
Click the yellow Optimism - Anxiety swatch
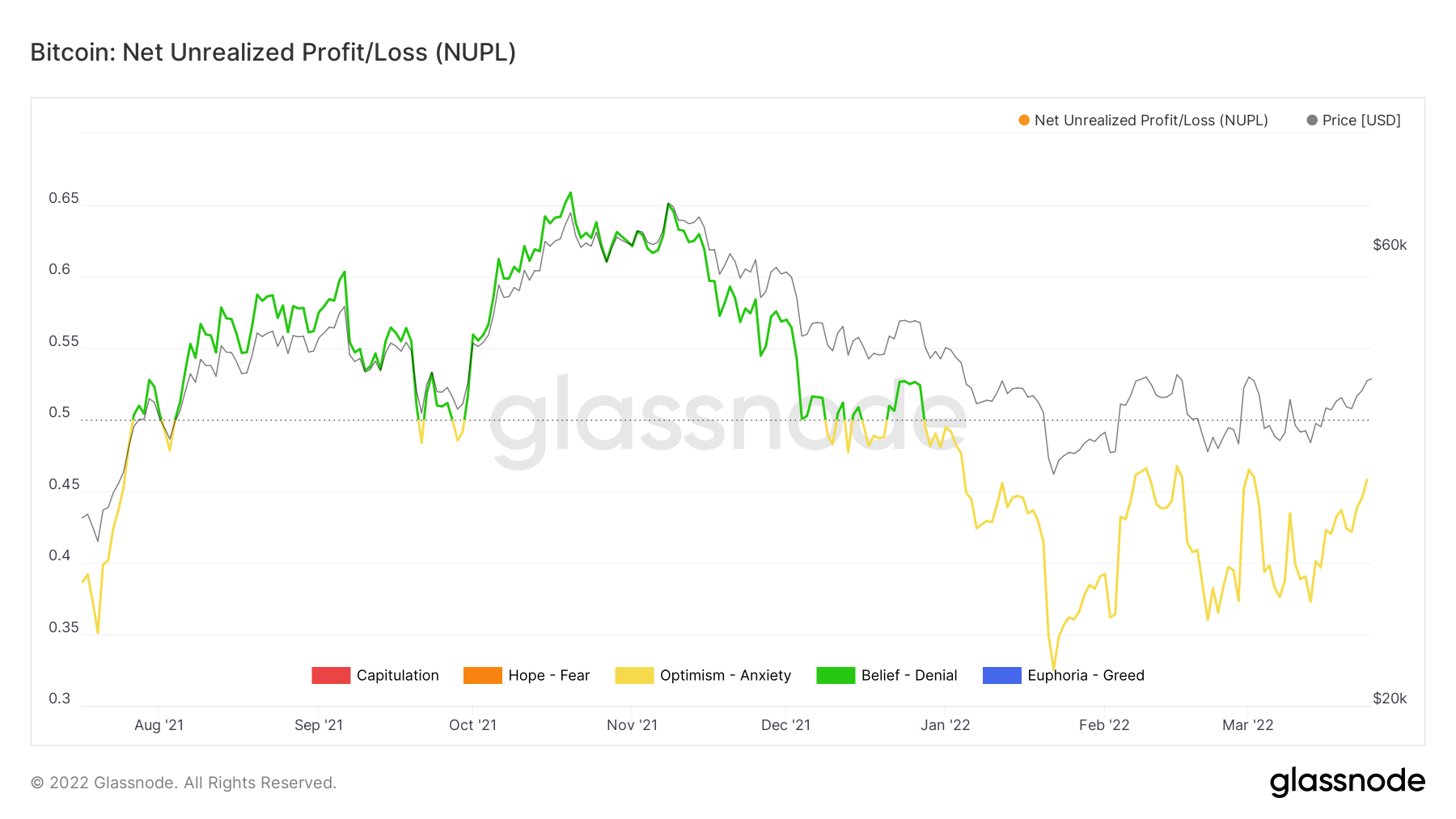(x=634, y=675)
